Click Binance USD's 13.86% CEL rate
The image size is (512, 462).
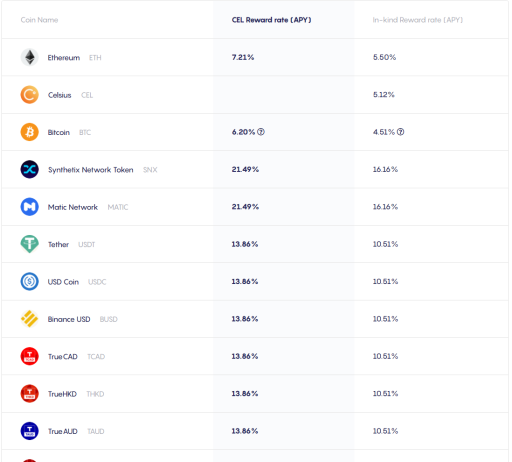(x=245, y=319)
